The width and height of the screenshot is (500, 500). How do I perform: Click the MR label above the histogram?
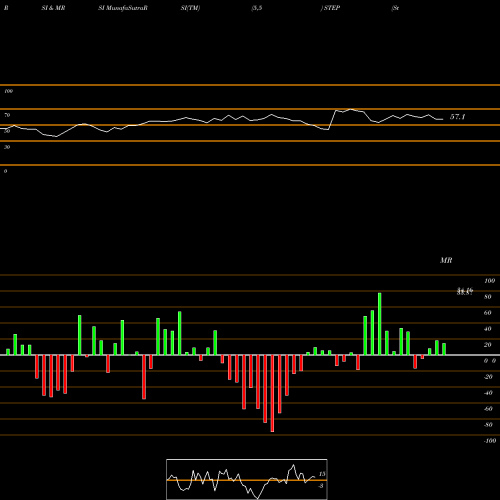pos(446,260)
